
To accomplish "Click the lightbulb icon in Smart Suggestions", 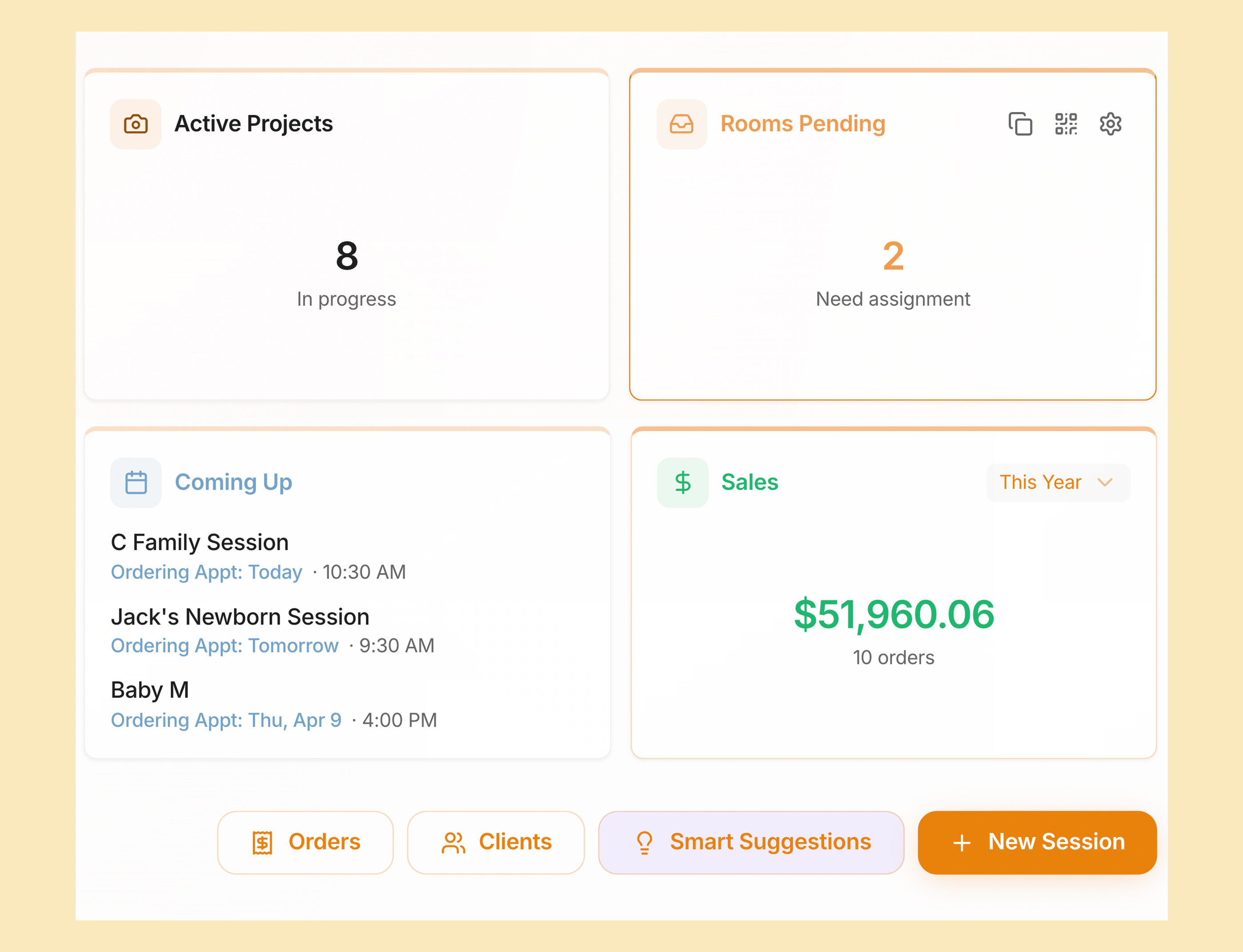I will 644,842.
